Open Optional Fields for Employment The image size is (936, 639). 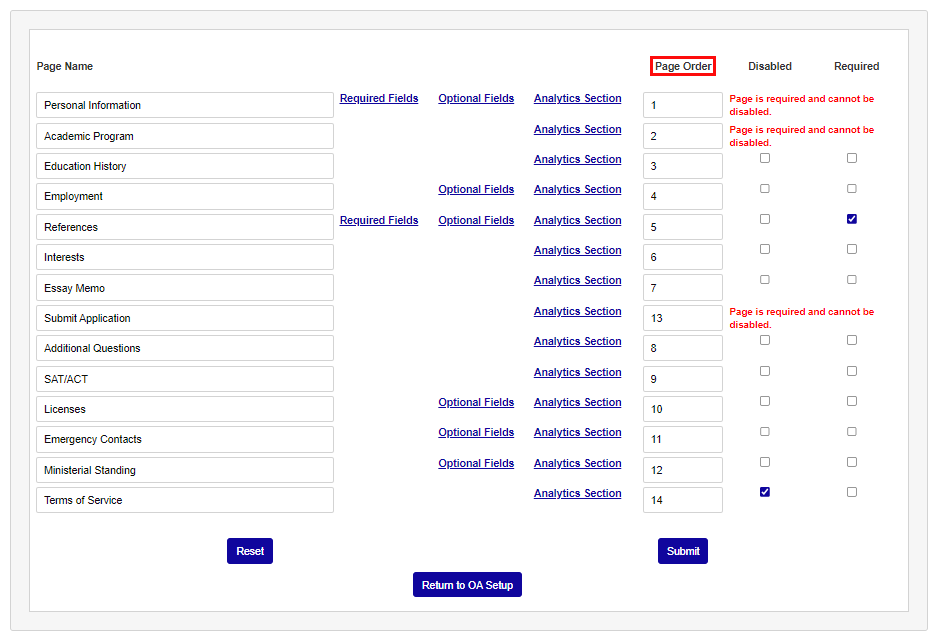click(x=476, y=189)
